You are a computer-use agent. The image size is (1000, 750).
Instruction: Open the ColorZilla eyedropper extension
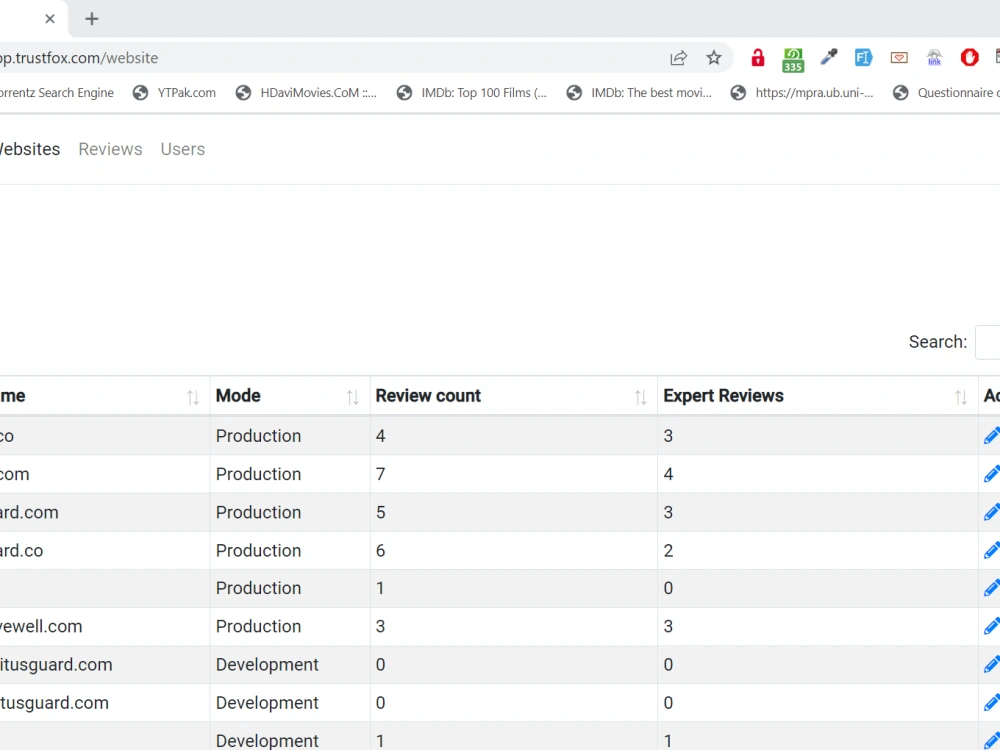pos(828,57)
